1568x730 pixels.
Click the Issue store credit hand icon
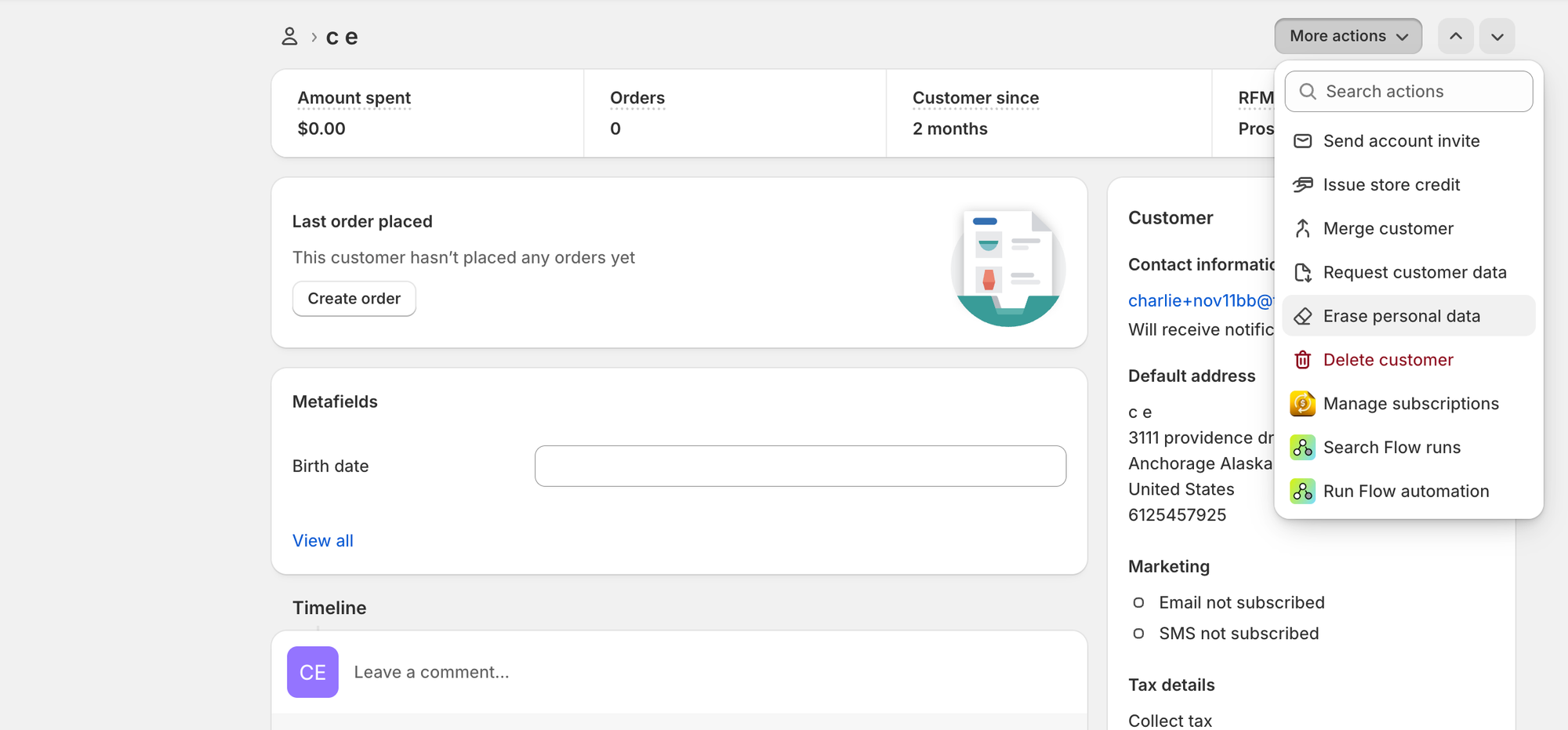click(x=1302, y=185)
